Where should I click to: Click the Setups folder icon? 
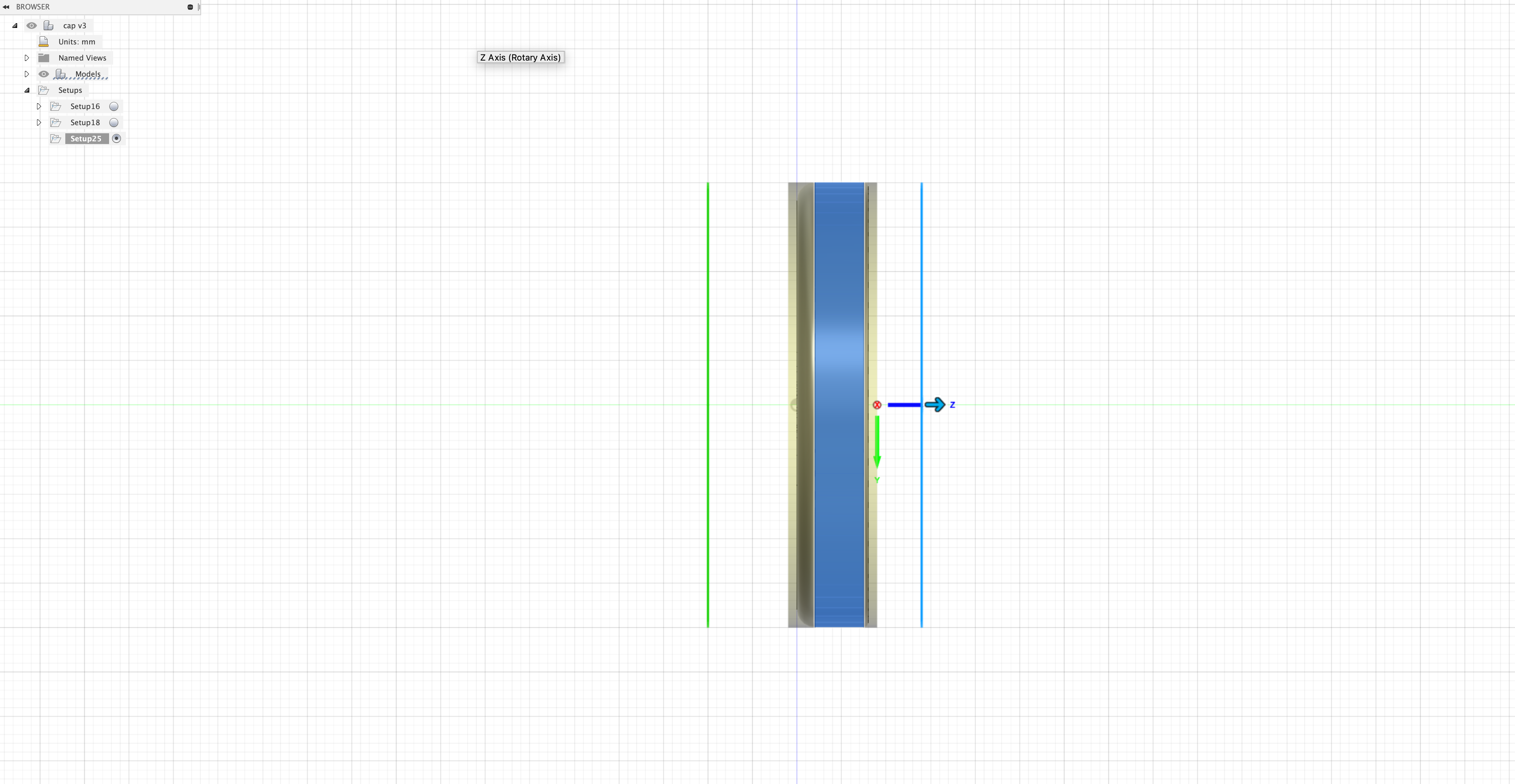(x=45, y=90)
